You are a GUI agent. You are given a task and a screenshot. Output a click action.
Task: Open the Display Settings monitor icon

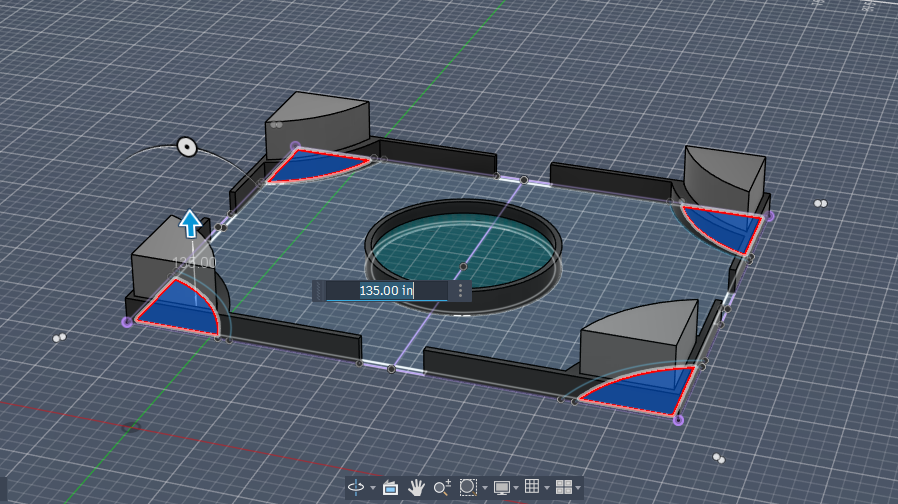(x=502, y=487)
